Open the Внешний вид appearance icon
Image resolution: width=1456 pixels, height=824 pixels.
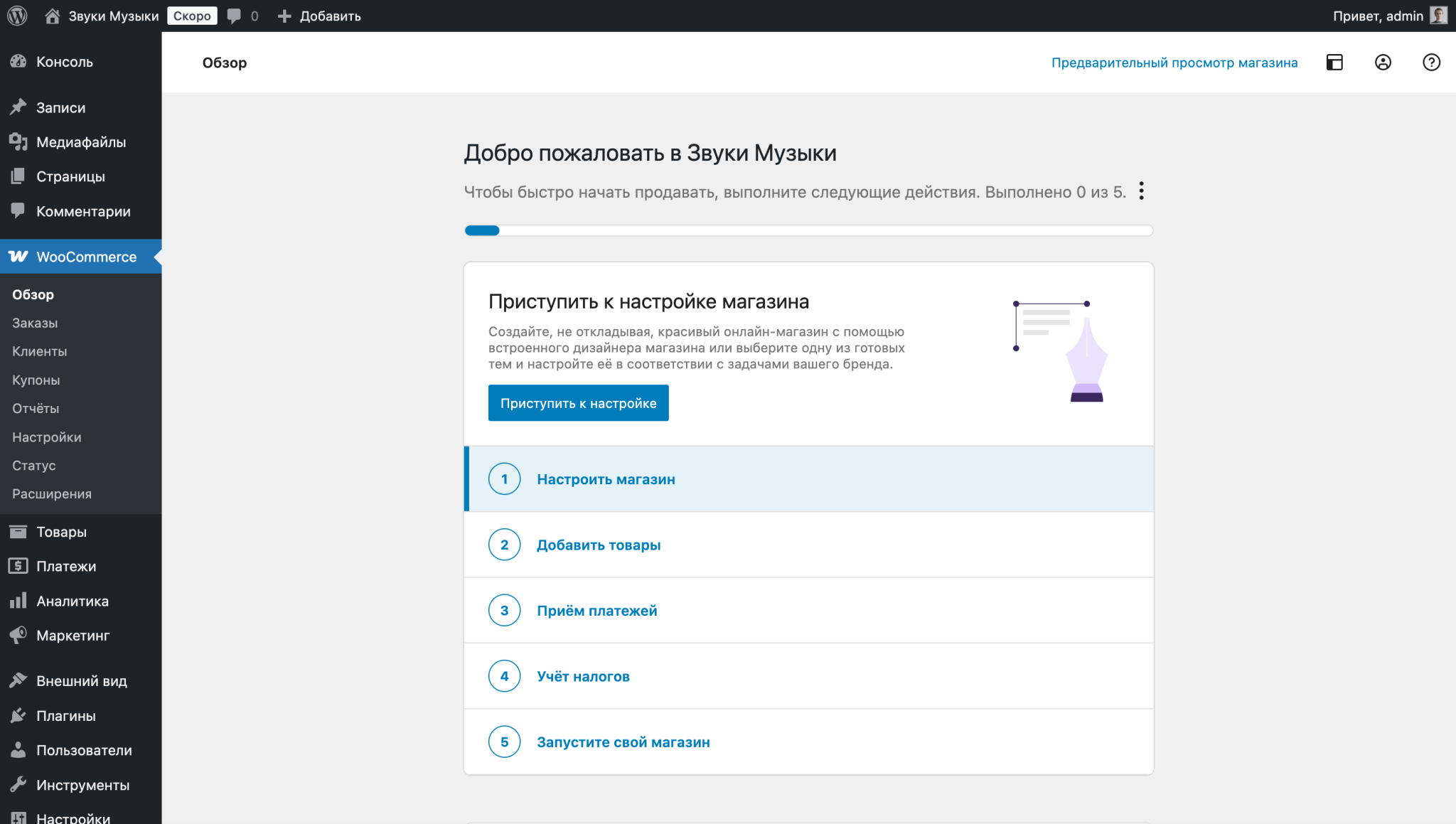(18, 680)
